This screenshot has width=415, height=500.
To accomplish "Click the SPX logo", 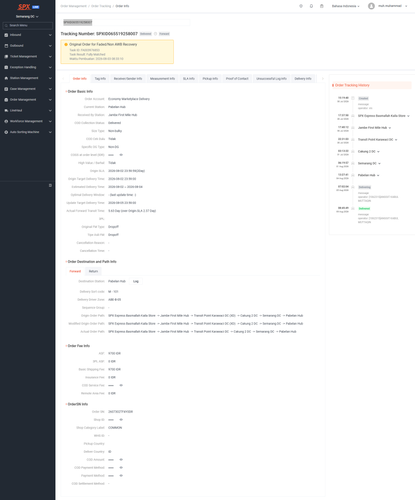I will [x=24, y=7].
